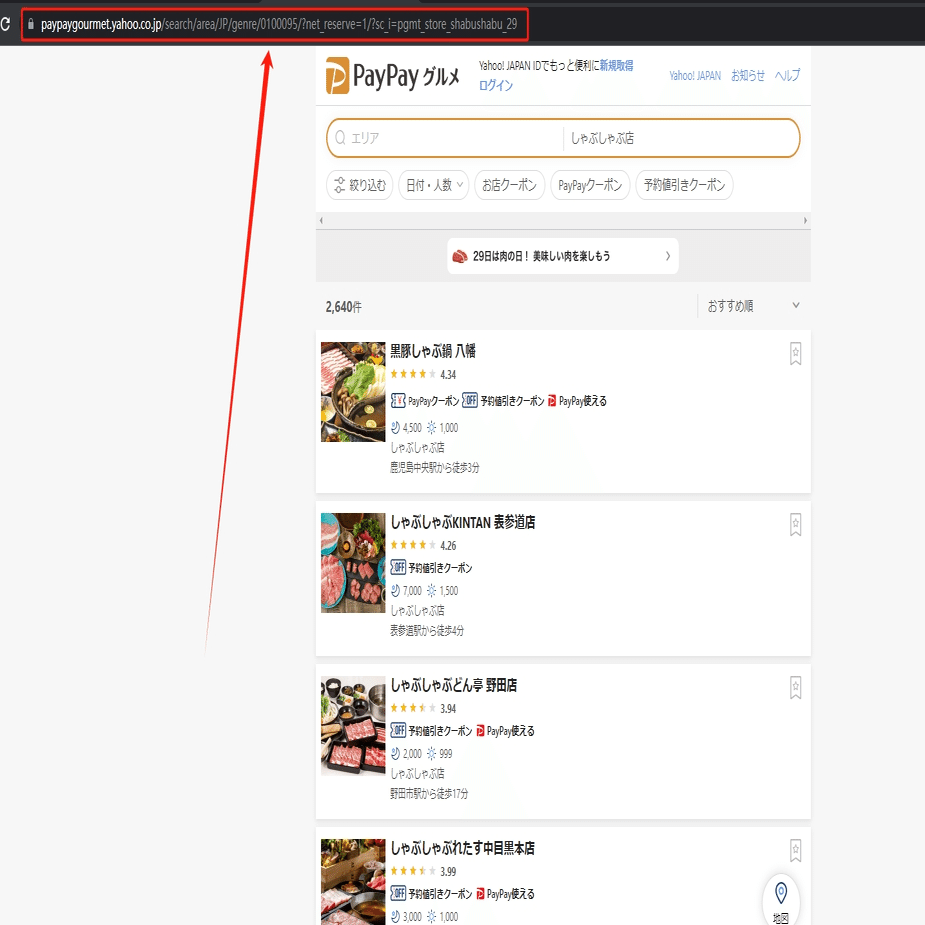Click PayPay使える icon on どん亭 野田店
The width and height of the screenshot is (925, 925).
[x=480, y=731]
